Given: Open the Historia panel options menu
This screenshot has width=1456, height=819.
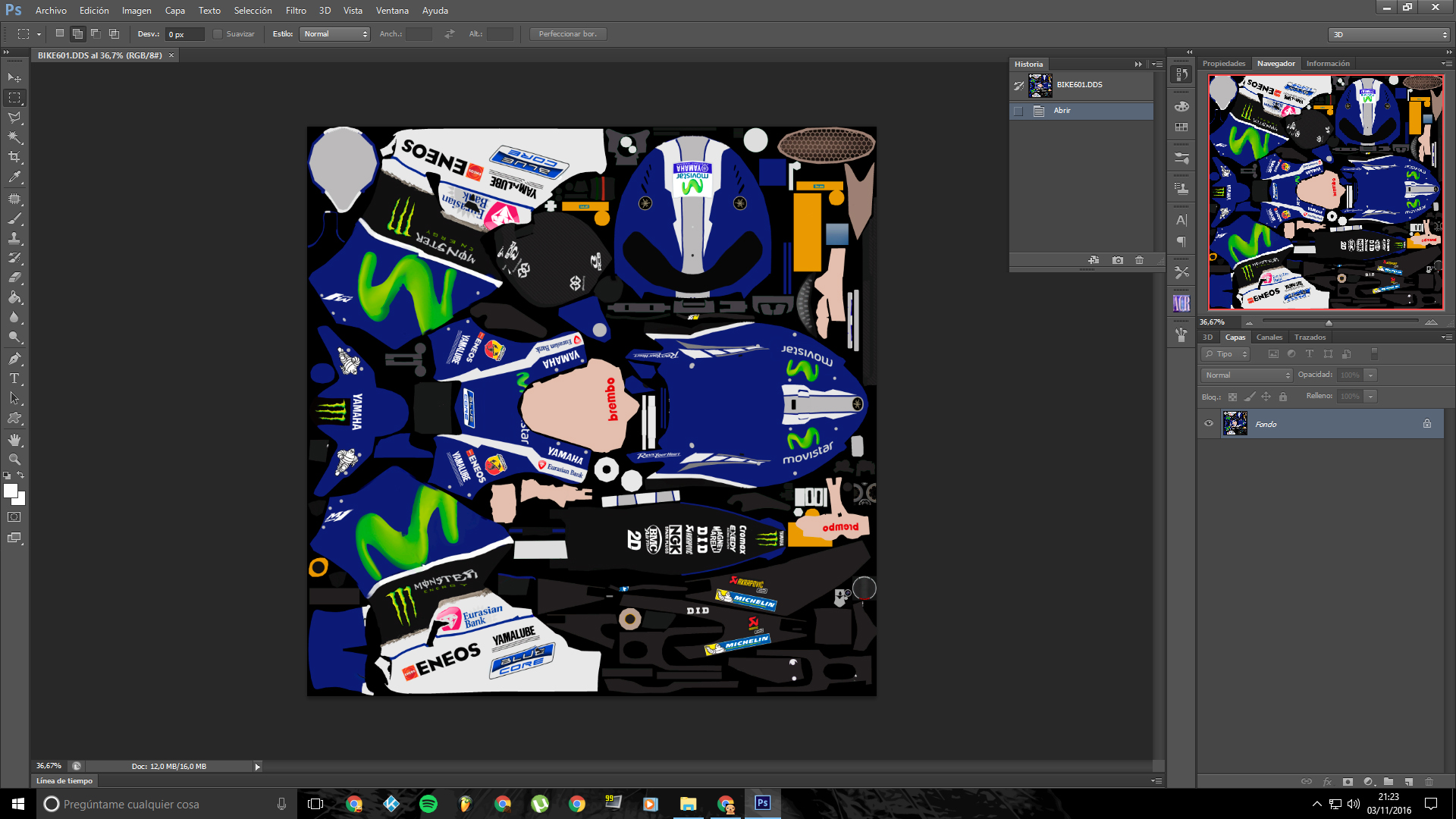Looking at the screenshot, I should (x=1157, y=64).
